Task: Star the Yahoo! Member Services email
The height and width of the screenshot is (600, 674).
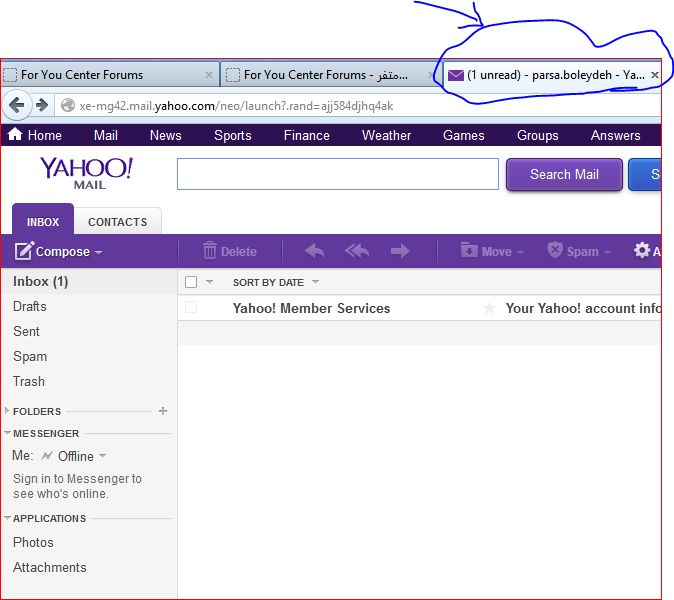Action: tap(489, 308)
